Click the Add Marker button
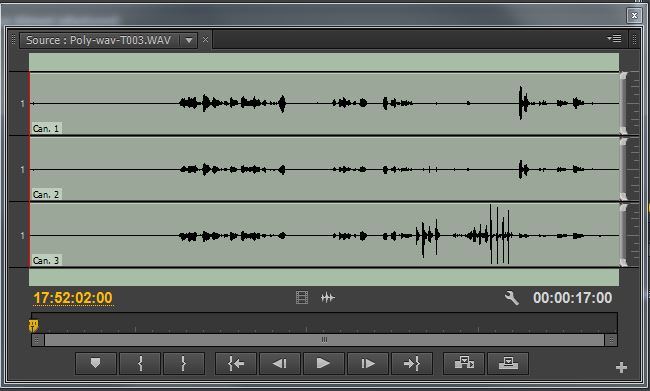The width and height of the screenshot is (650, 391). tap(96, 364)
